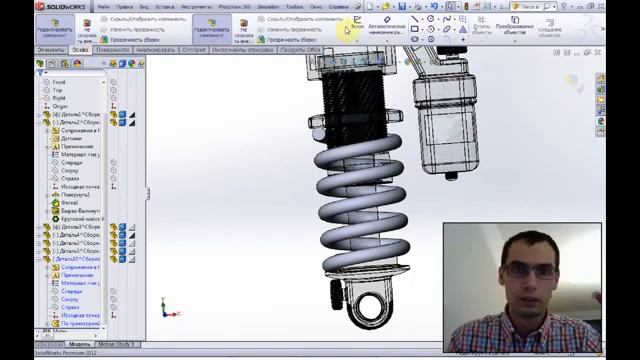The width and height of the screenshot is (640, 360).
Task: Select the sketch Text tool (letter A)
Action: [463, 29]
